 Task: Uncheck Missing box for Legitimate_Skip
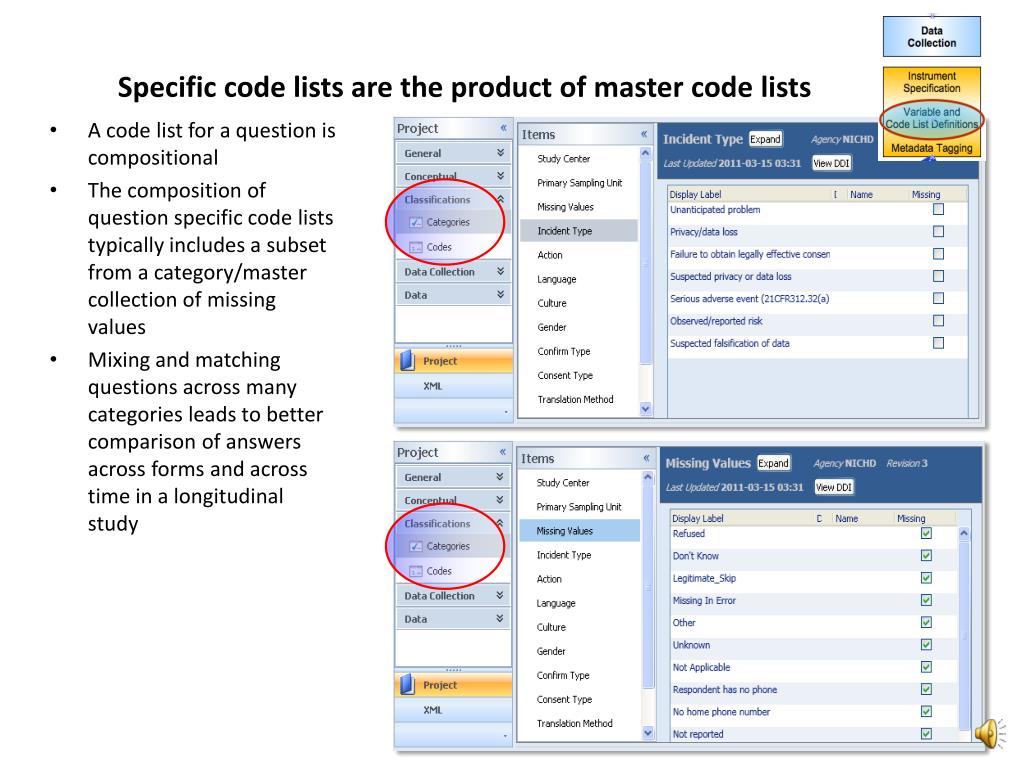pos(926,578)
